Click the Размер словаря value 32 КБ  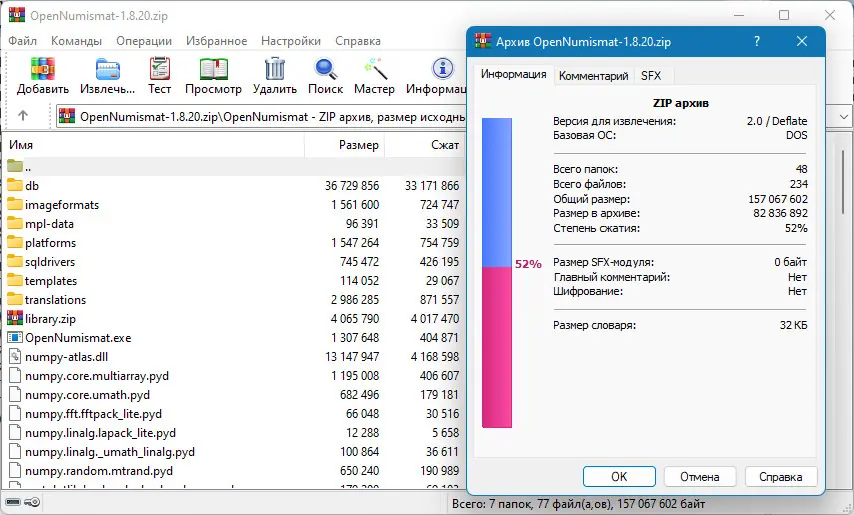click(794, 325)
